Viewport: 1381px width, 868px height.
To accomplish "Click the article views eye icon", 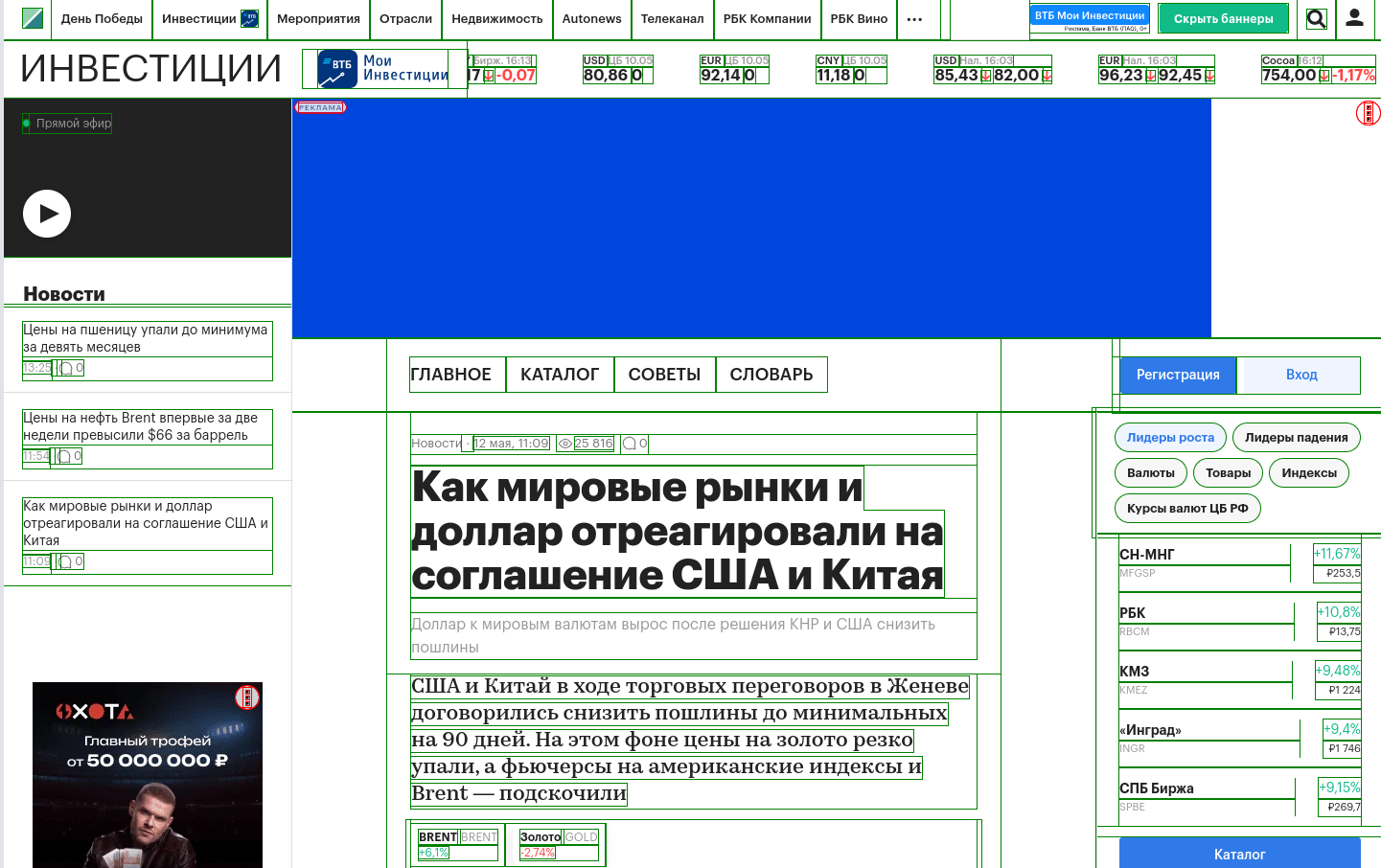I will [x=565, y=444].
